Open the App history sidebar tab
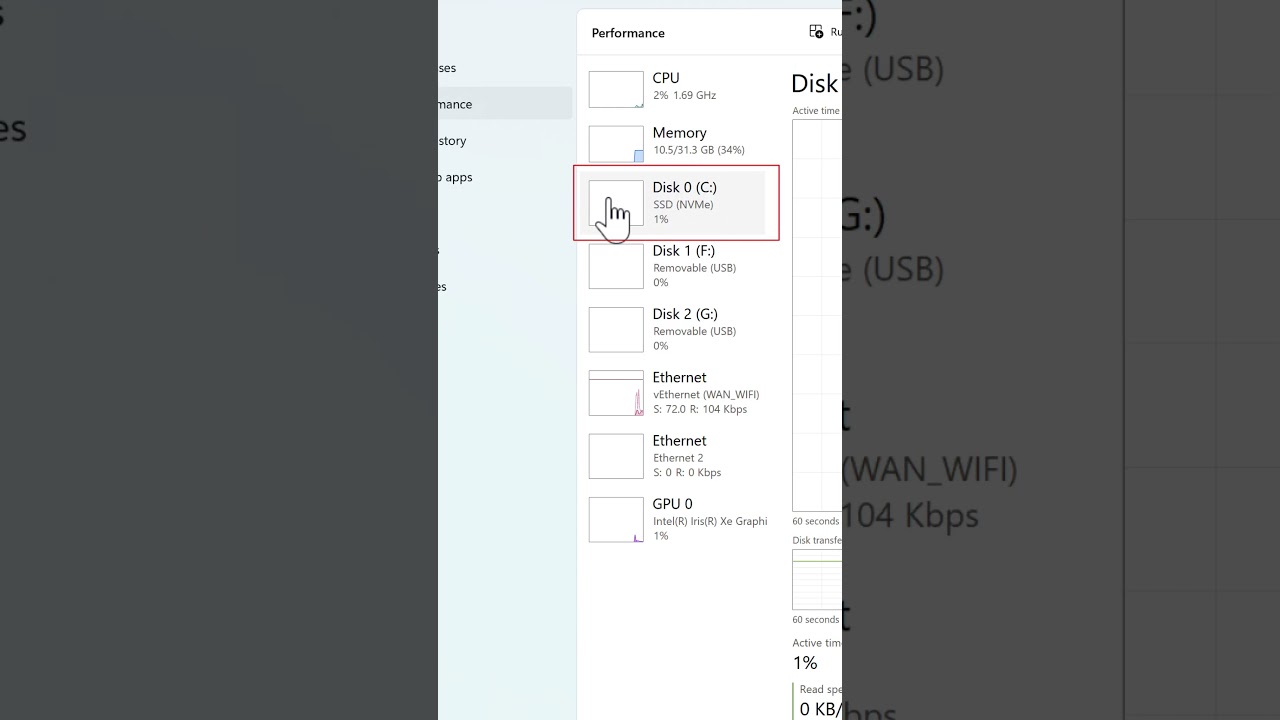 pos(505,141)
